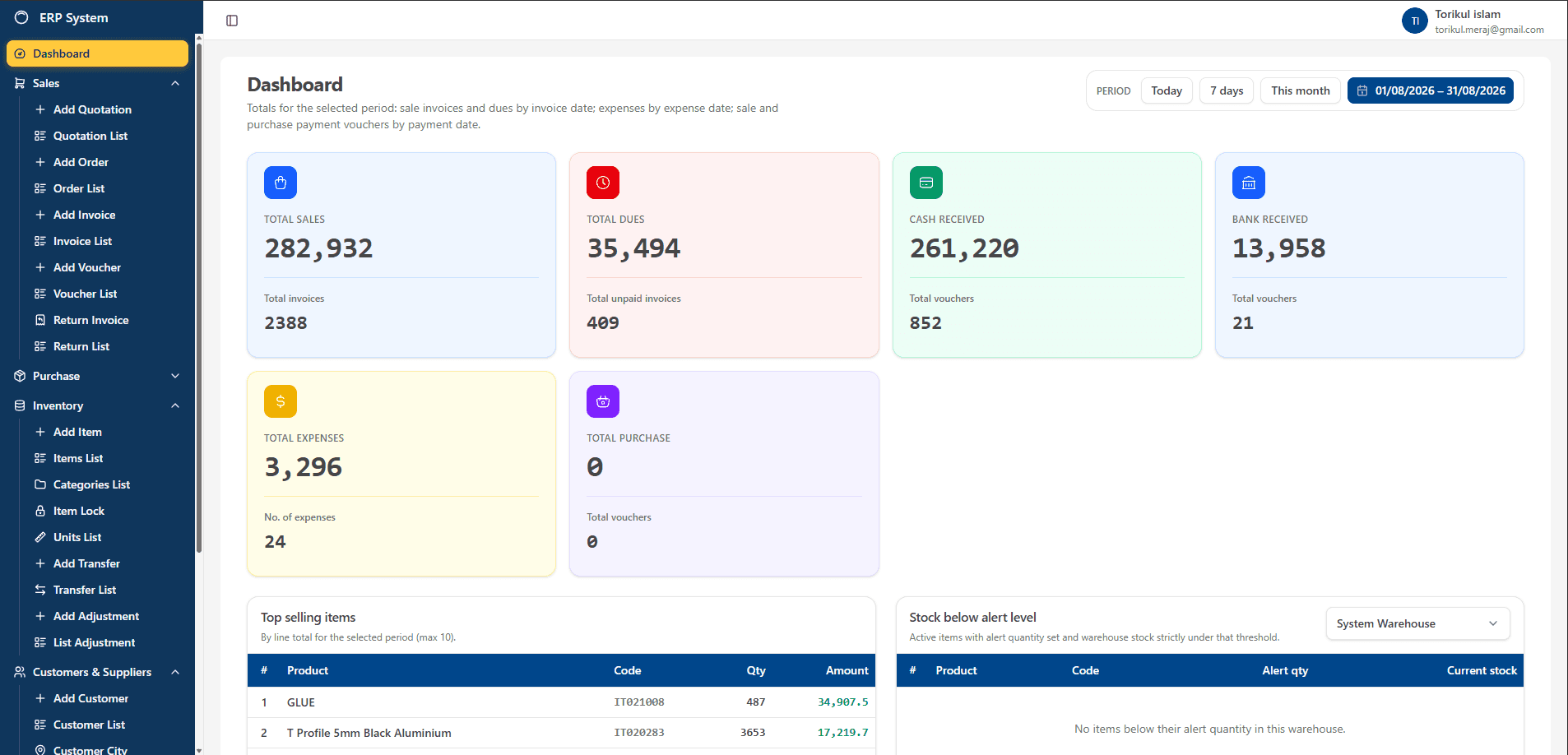The height and width of the screenshot is (755, 1568).
Task: Click the plus icon beside Add Customer
Action: pyautogui.click(x=40, y=698)
